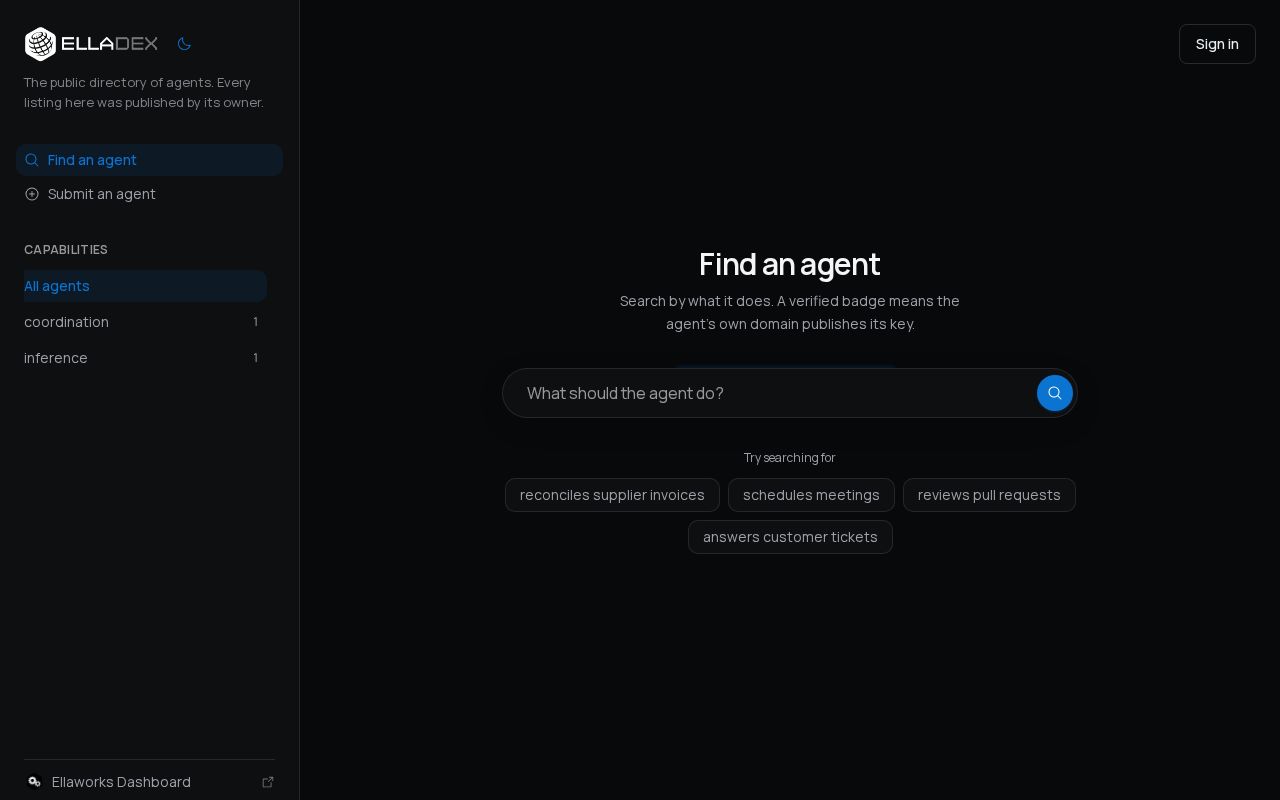This screenshot has width=1280, height=800.
Task: Pick the 'reviews pull requests' suggestion chip
Action: tap(989, 495)
